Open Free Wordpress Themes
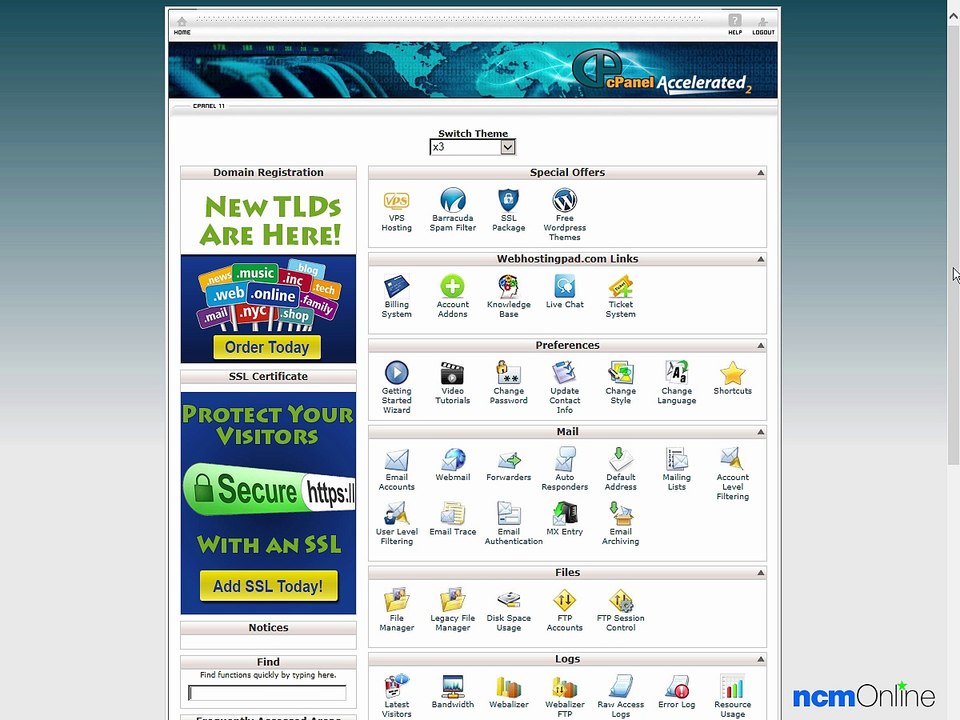This screenshot has height=720, width=960. 564,216
